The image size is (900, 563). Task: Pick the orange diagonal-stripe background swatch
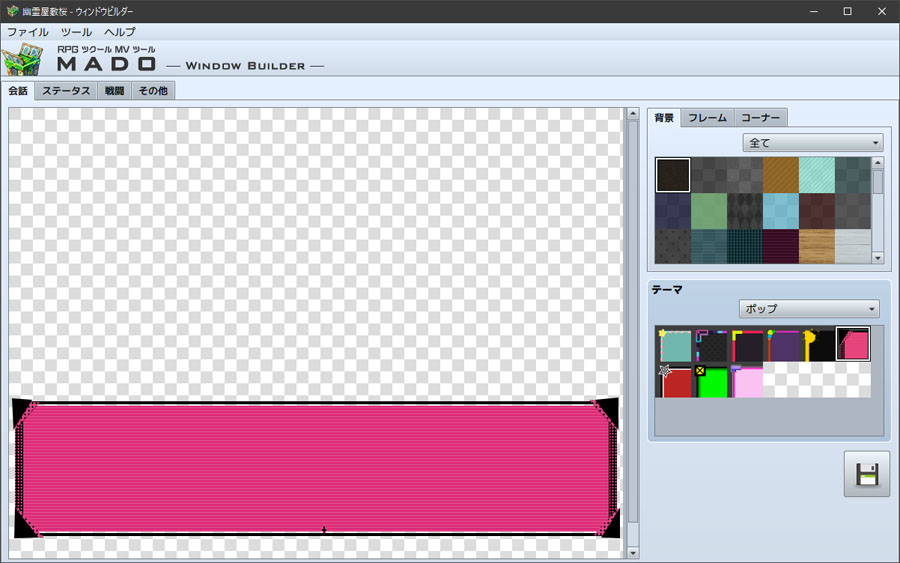(781, 175)
